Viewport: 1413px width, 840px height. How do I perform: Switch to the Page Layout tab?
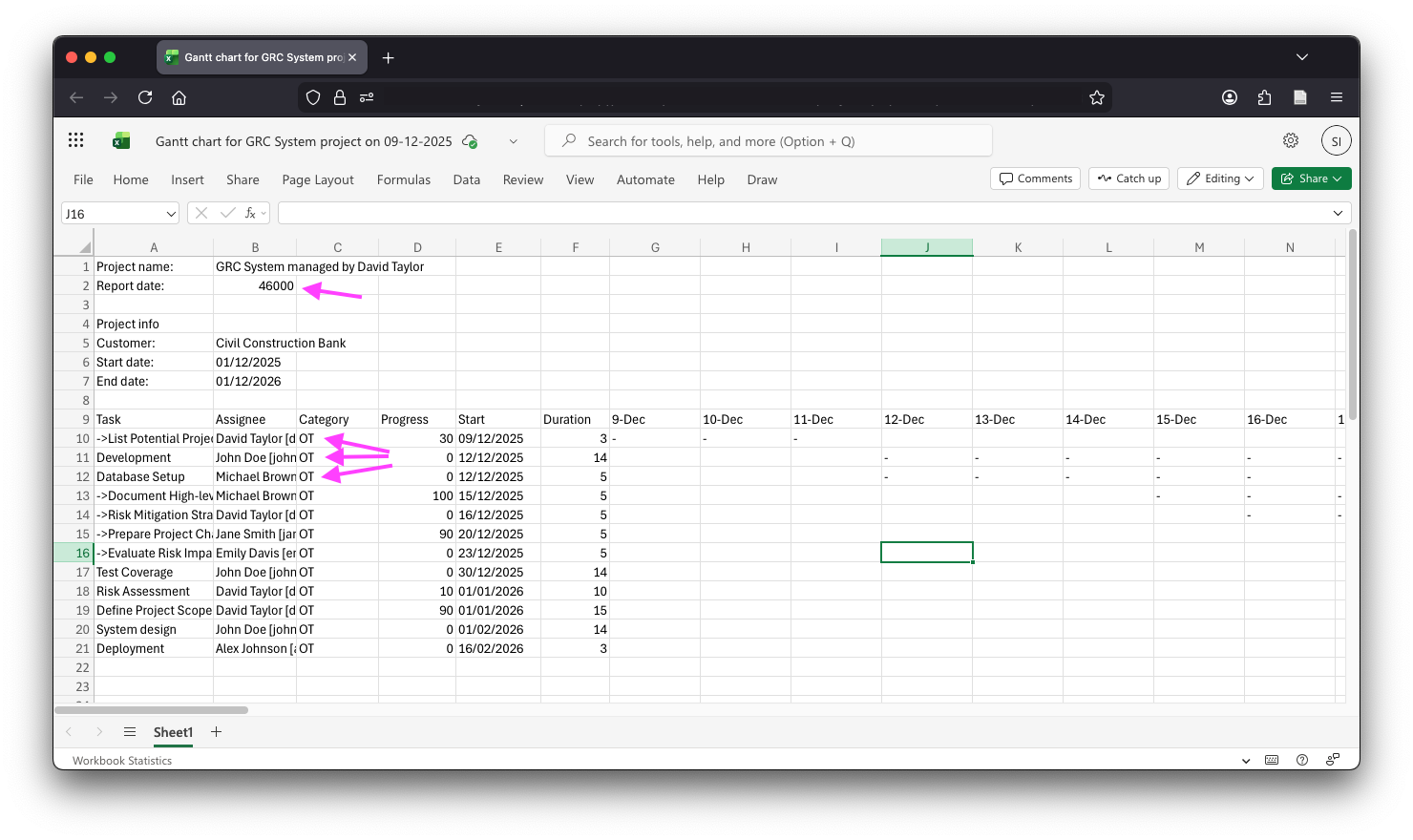click(x=317, y=179)
